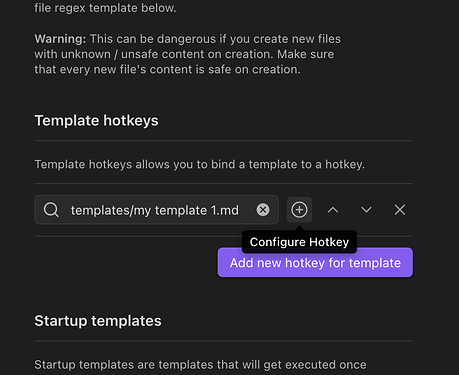Click the 'file regex template below' text
The width and height of the screenshot is (459, 375).
pos(105,8)
